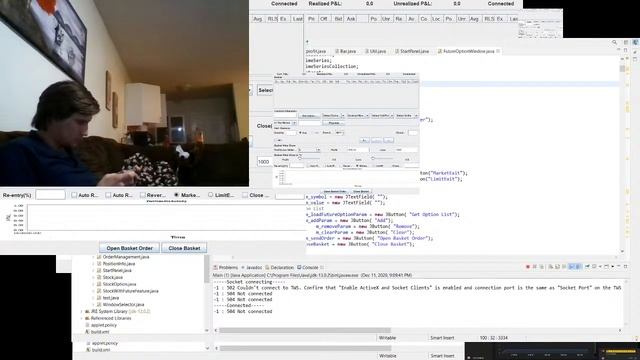Click the Open Perspective icon
Image resolution: width=640 pixels, height=360 pixels.
626,42
